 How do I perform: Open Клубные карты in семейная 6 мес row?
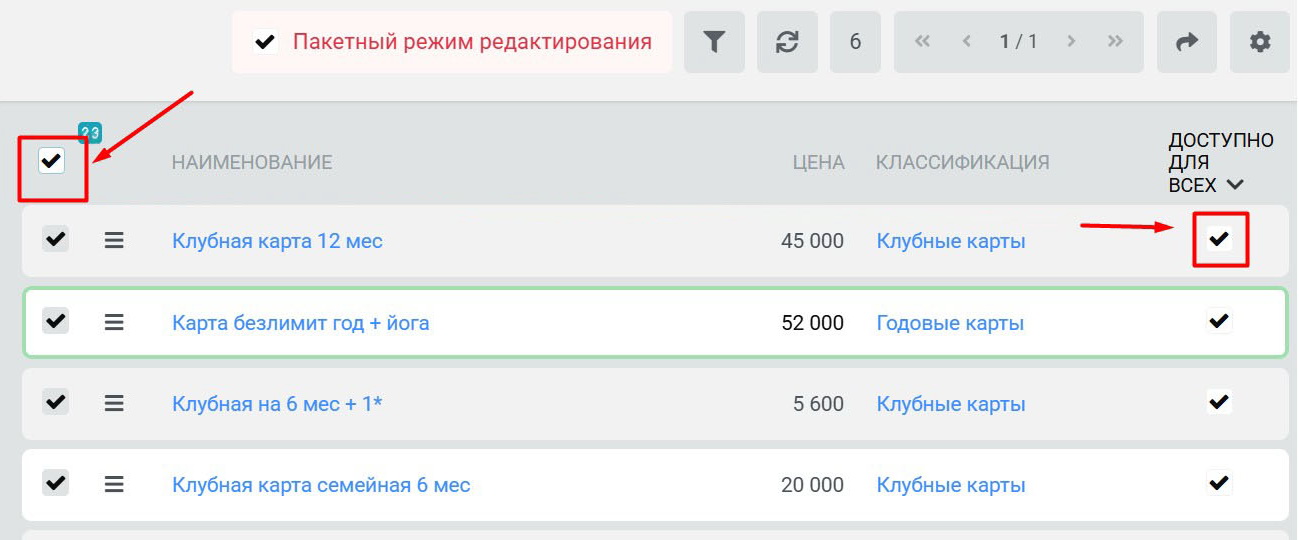(951, 485)
